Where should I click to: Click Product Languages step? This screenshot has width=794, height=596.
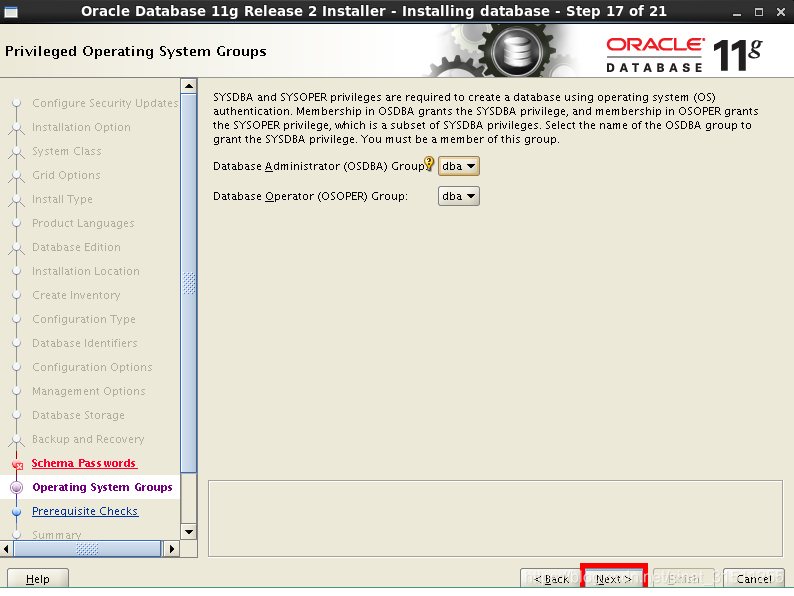83,223
